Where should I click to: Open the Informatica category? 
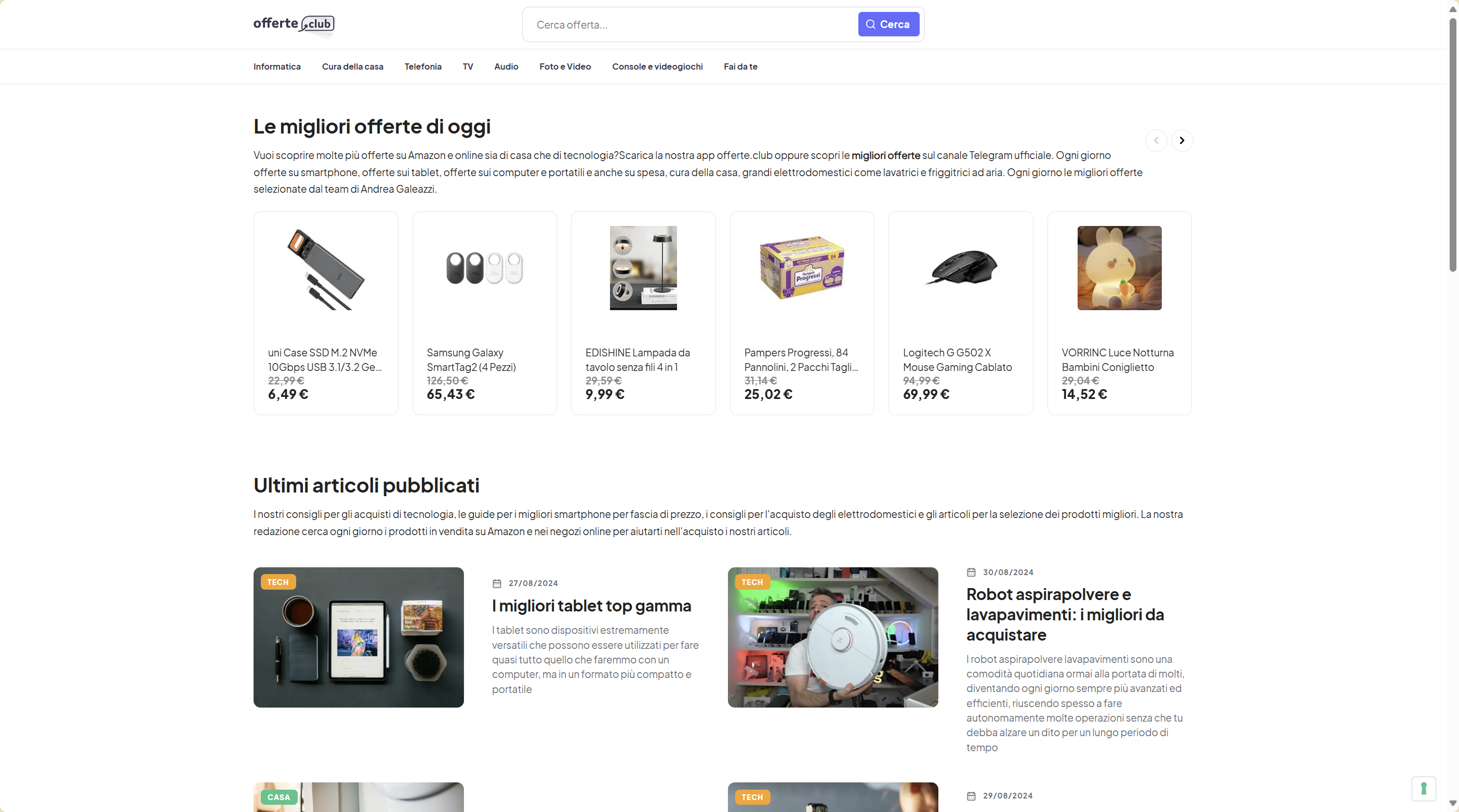(x=277, y=67)
